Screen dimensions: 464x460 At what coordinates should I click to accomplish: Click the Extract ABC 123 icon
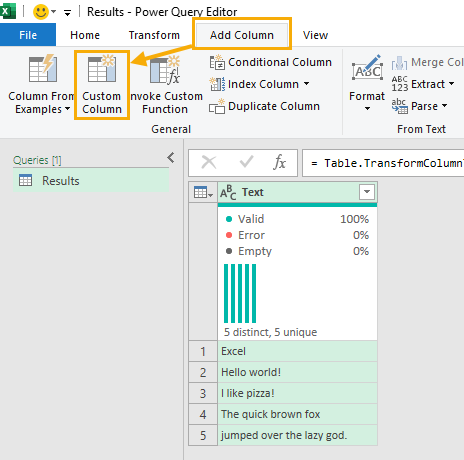tap(400, 84)
